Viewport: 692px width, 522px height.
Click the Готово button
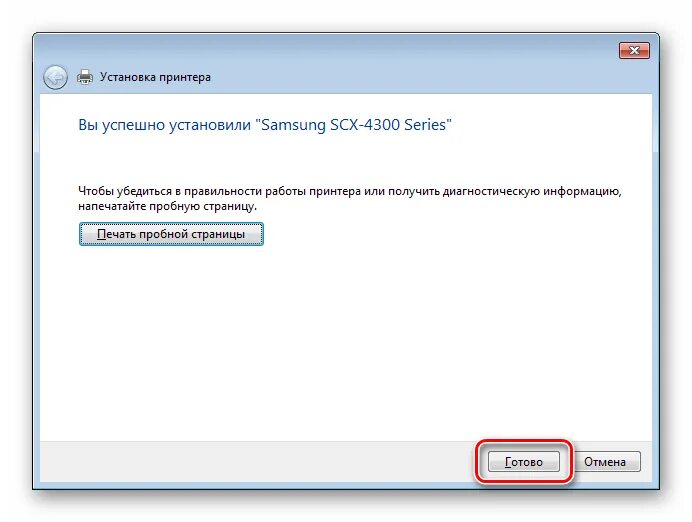[524, 462]
